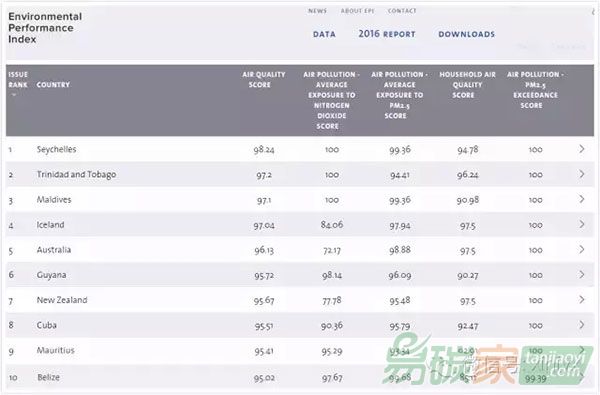Select the country name Mauritius
The width and height of the screenshot is (600, 395).
point(55,350)
